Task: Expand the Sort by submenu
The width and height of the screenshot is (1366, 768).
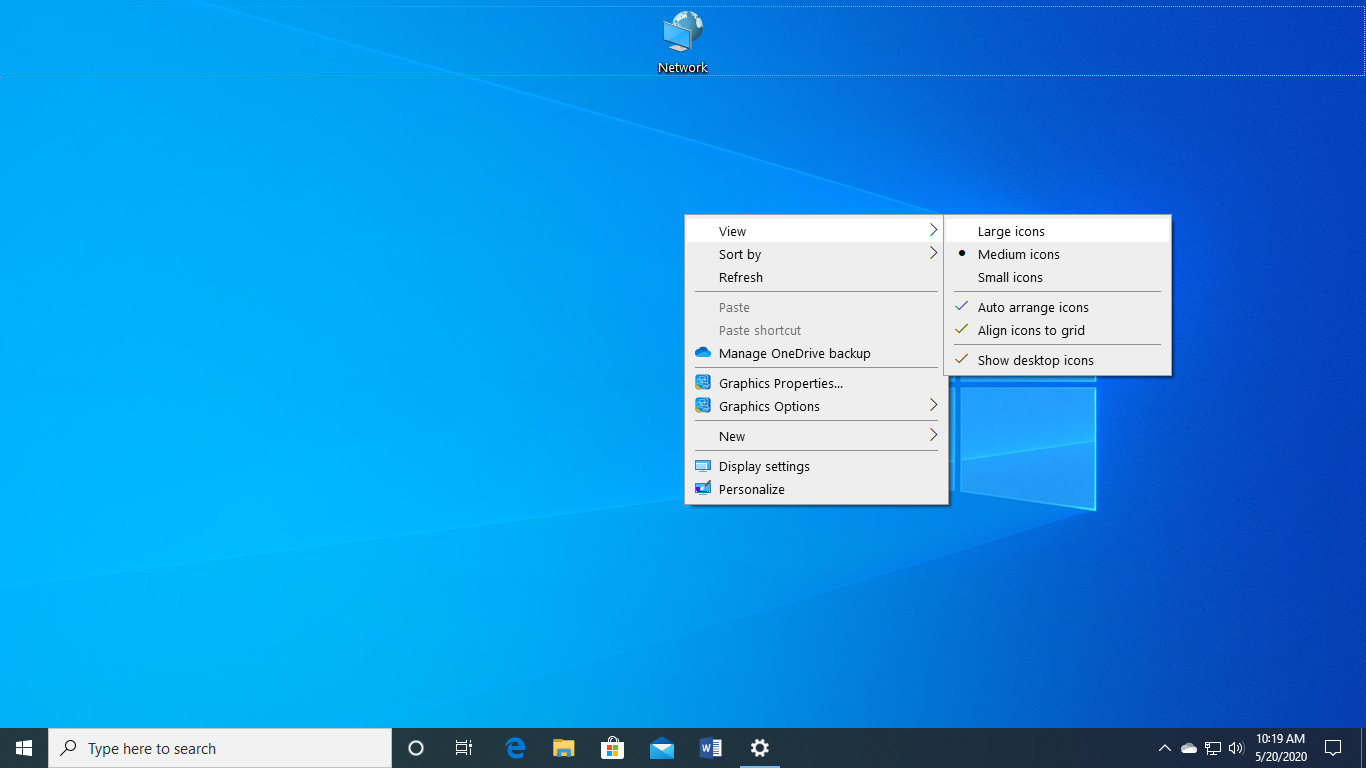Action: [x=816, y=254]
